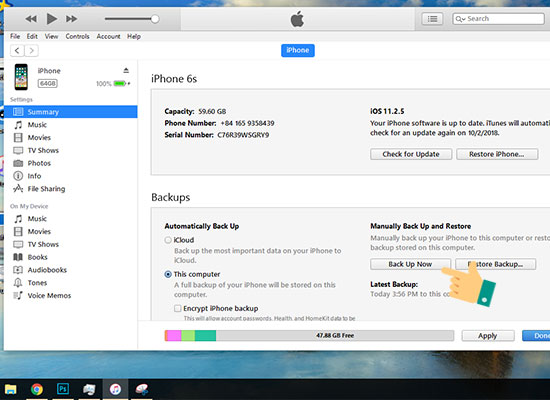Viewport: 550px width, 400px height.
Task: Open Google Chrome from the taskbar
Action: click(36, 389)
